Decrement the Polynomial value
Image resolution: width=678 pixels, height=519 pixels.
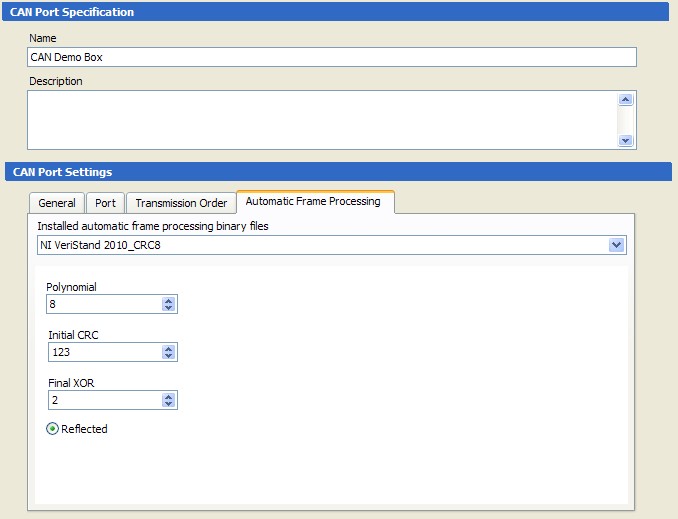tap(169, 308)
